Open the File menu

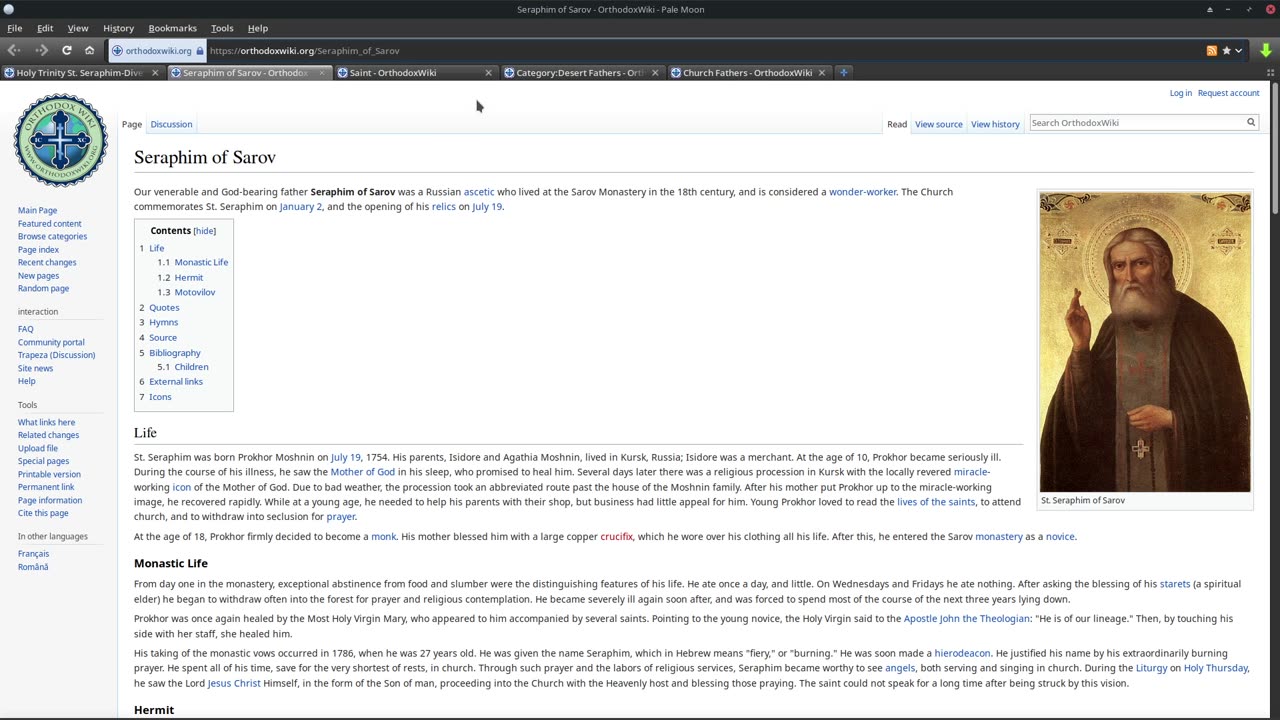14,28
